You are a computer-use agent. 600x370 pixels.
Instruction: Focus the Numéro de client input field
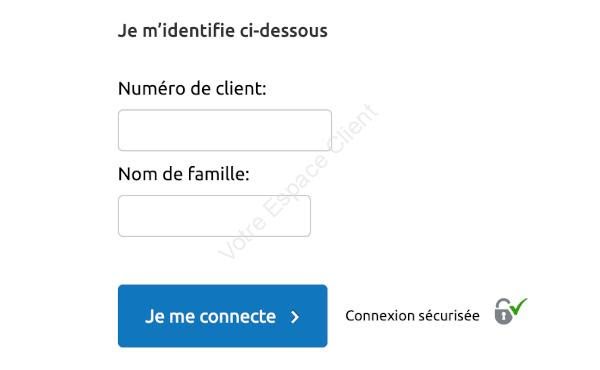point(225,130)
